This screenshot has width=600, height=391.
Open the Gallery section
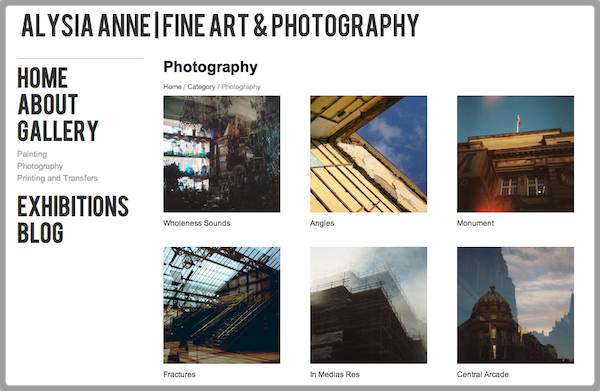click(58, 131)
